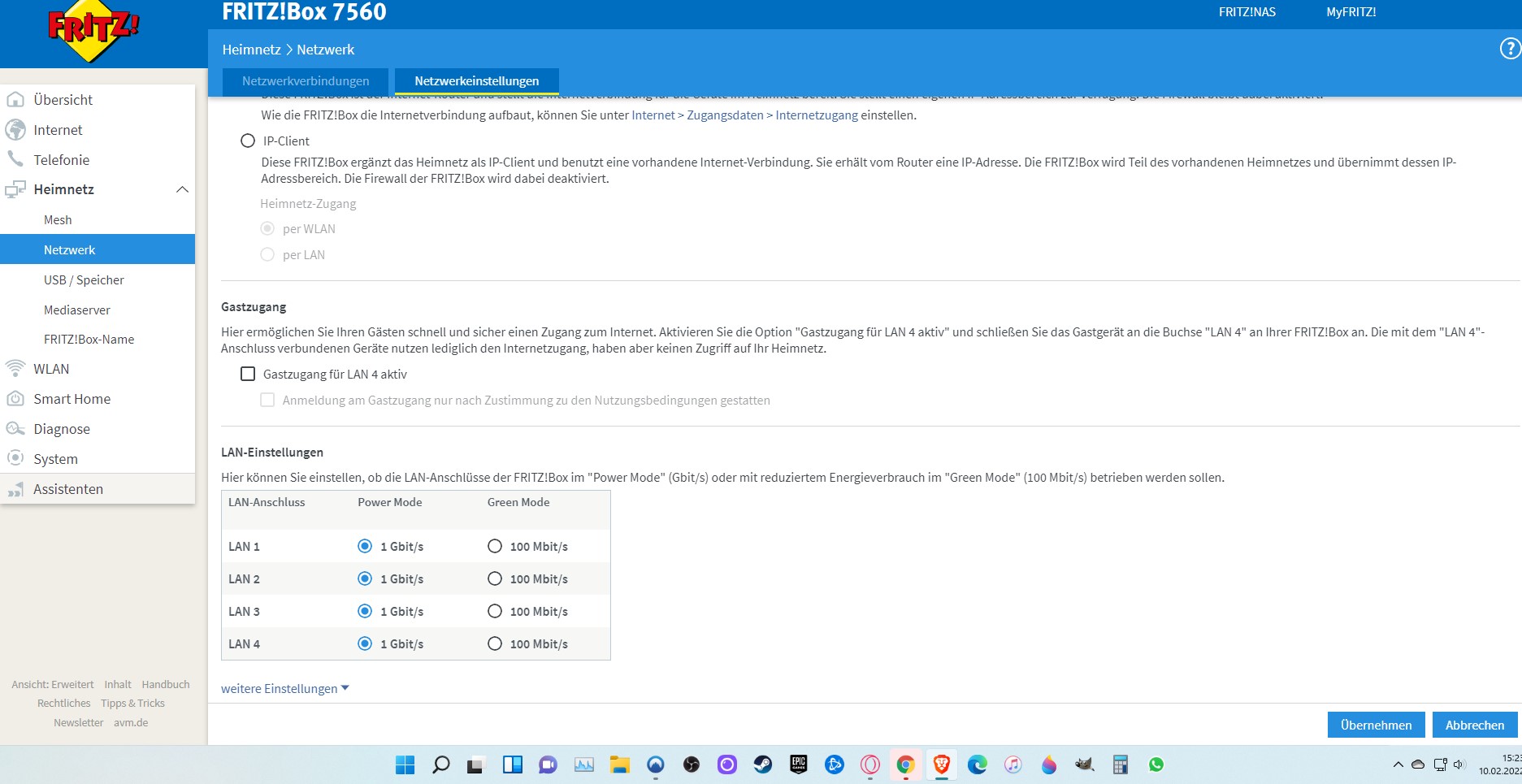Open Assistenten via its icon
This screenshot has width=1522, height=784.
[15, 489]
